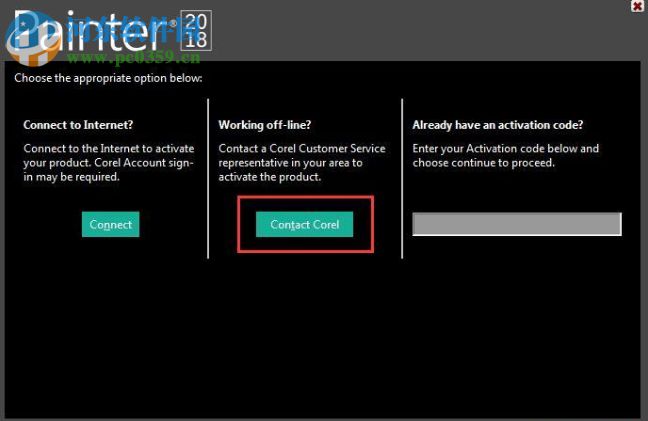This screenshot has width=648, height=421.
Task: Click 'Choose the appropriate option below:' text
Action: [108, 78]
